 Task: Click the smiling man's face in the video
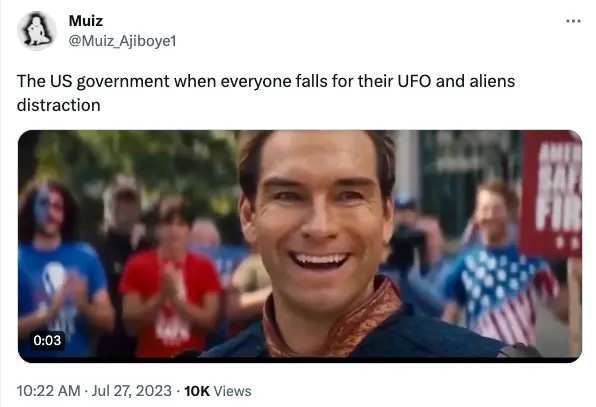click(x=319, y=217)
